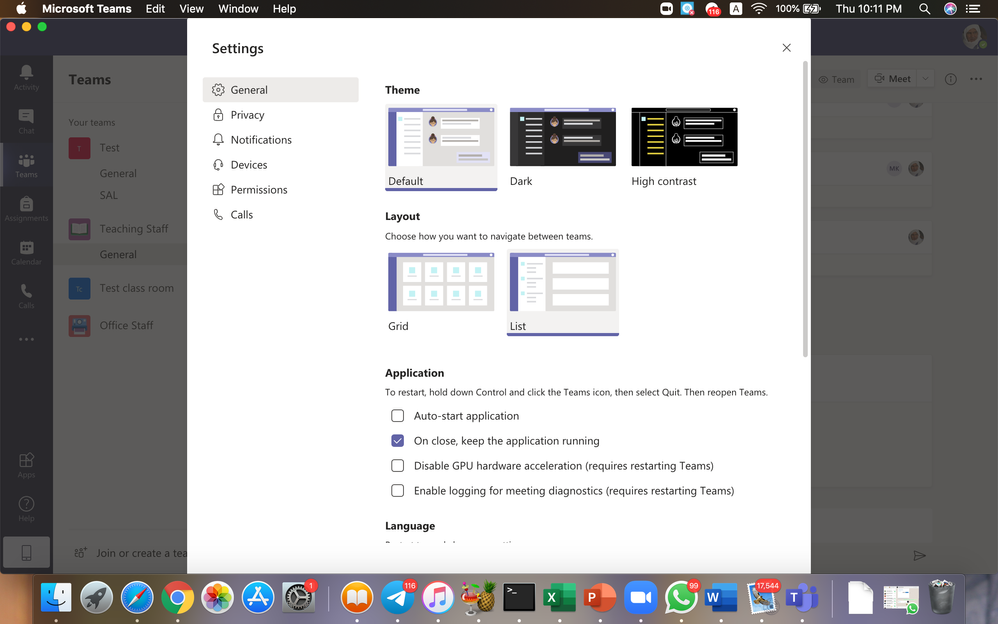Check Disable GPU hardware acceleration
Image resolution: width=998 pixels, height=624 pixels.
pos(398,465)
